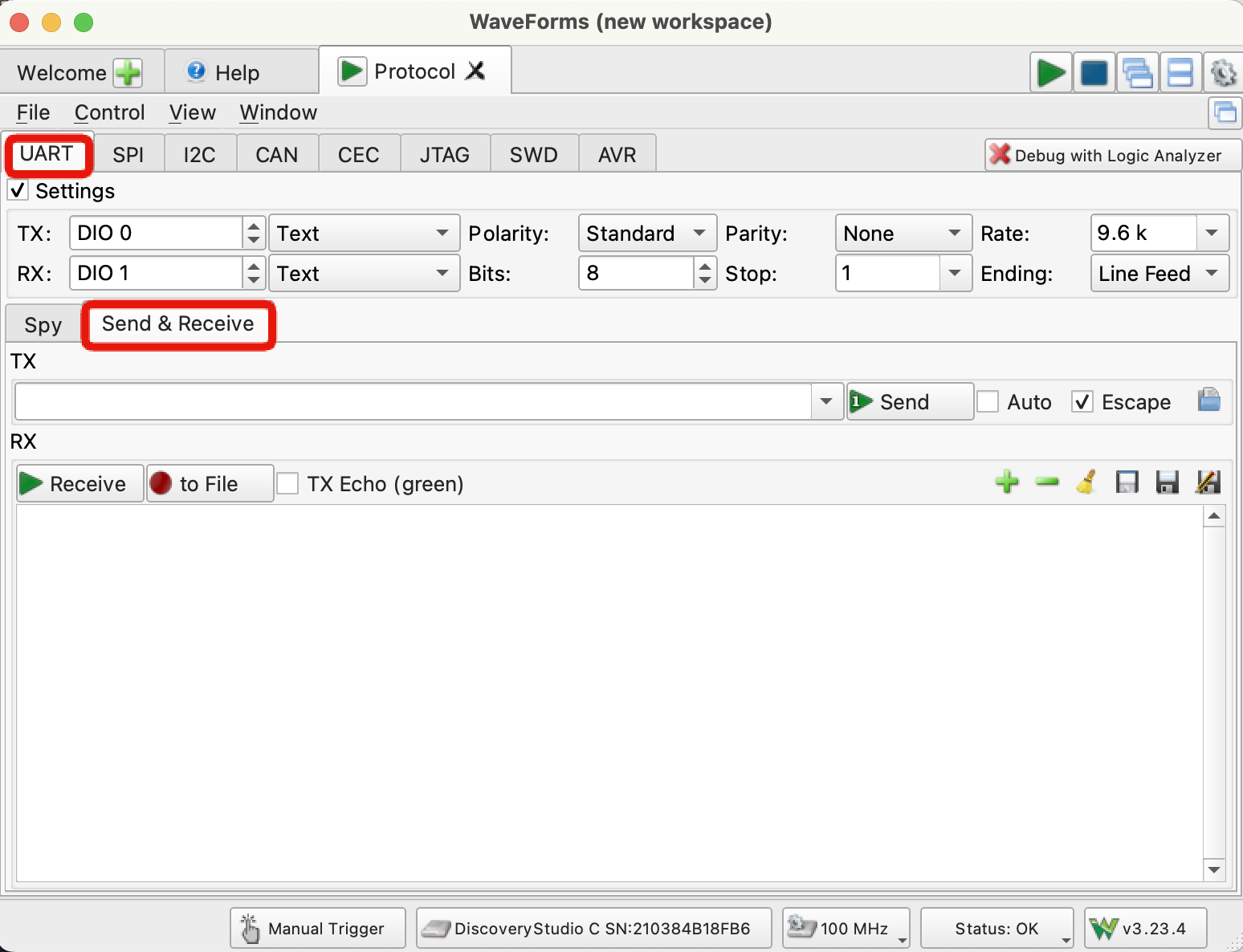Click the open file icon next to Escape
Screen dimensions: 1243x952
click(1208, 400)
